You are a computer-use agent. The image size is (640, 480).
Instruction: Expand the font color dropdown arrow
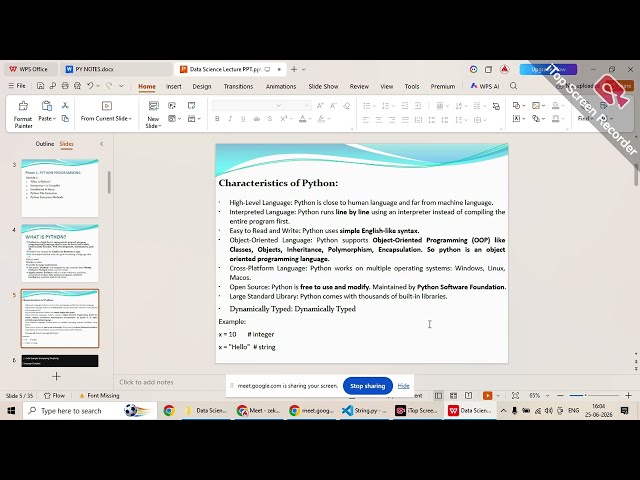(x=310, y=119)
